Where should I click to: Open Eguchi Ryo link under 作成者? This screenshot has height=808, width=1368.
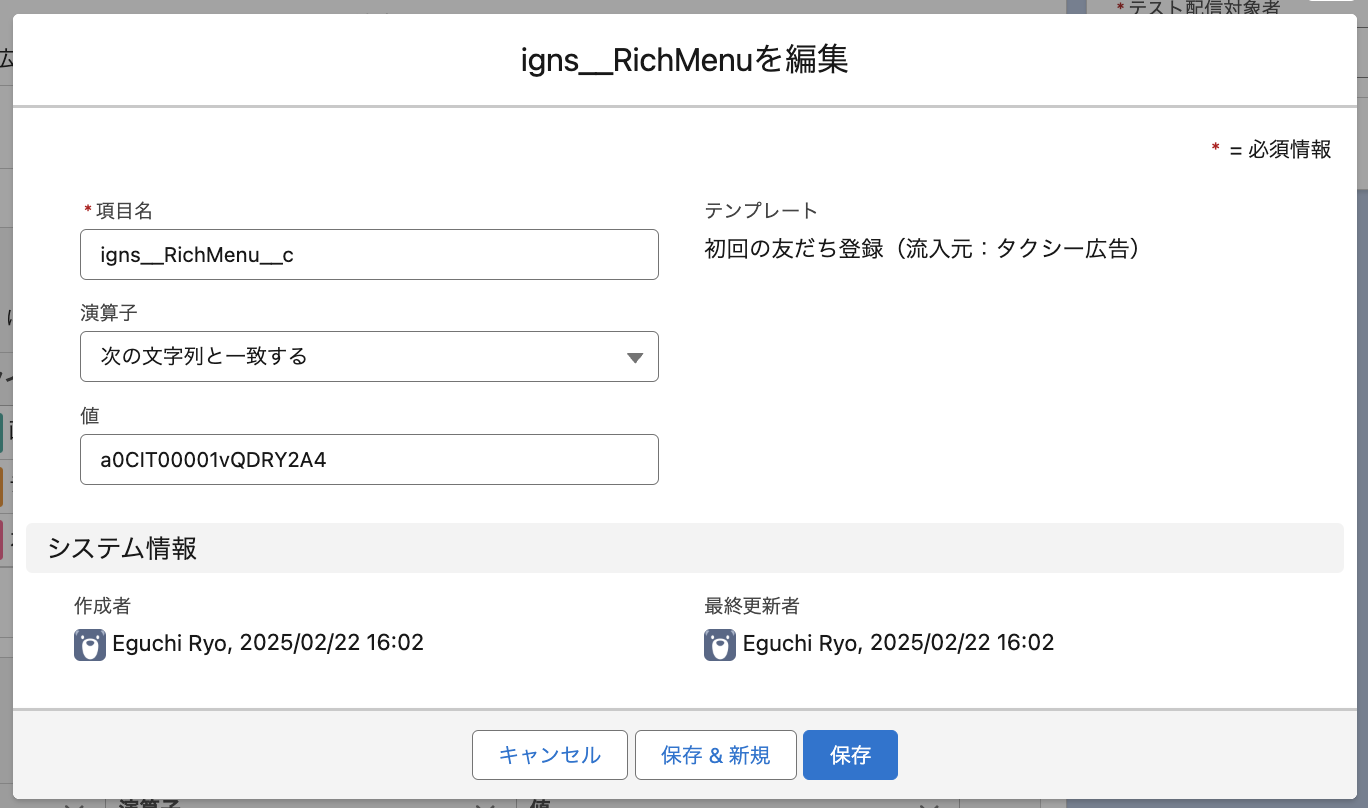[x=172, y=643]
